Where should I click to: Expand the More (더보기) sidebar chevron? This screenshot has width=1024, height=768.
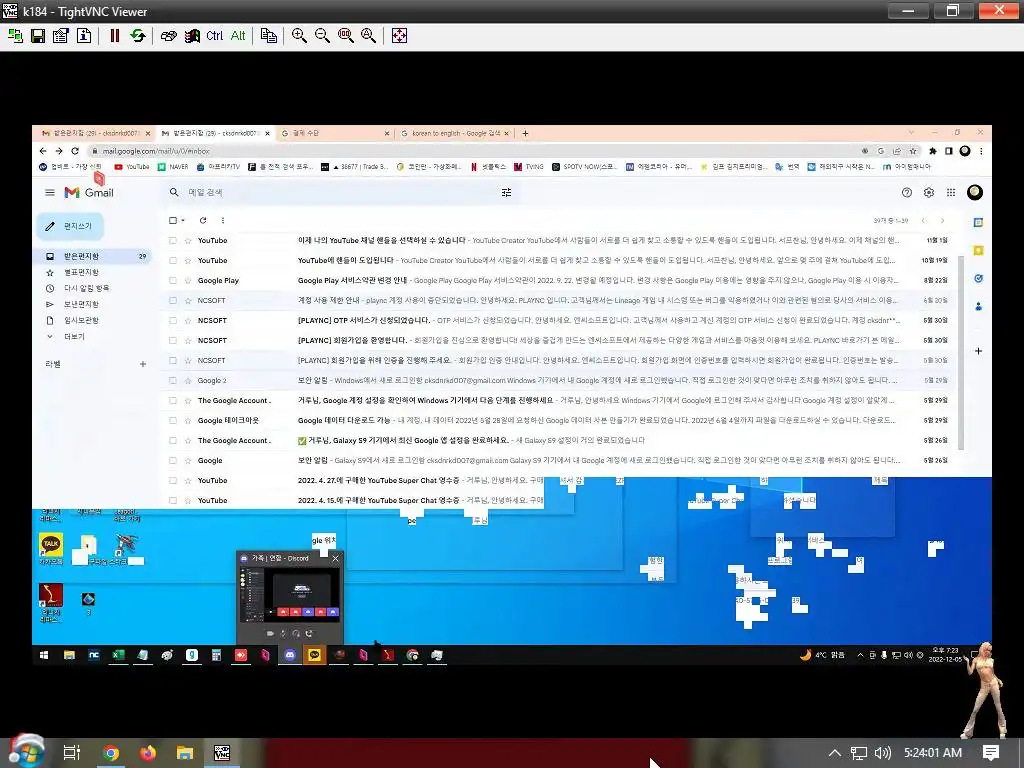(x=50, y=336)
